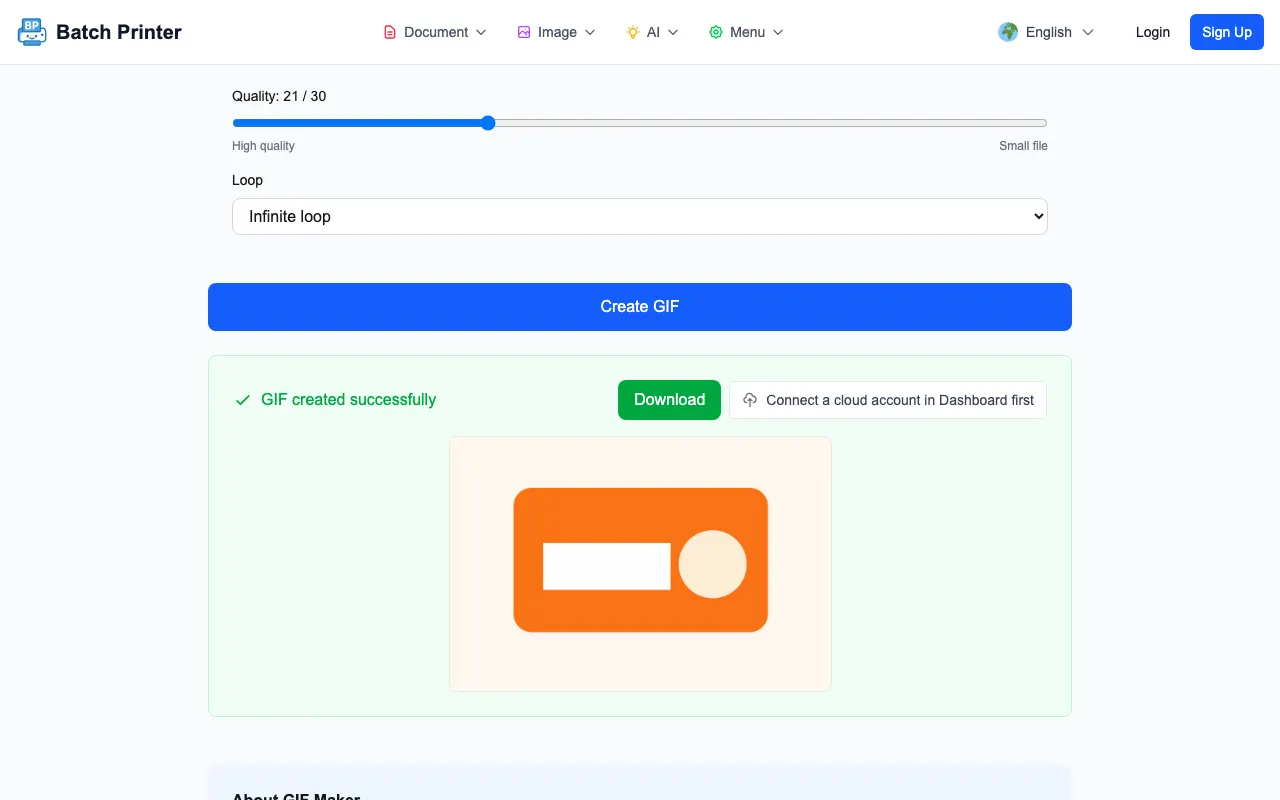Click the 'Small file' label
Image resolution: width=1280 pixels, height=800 pixels.
tap(1023, 146)
